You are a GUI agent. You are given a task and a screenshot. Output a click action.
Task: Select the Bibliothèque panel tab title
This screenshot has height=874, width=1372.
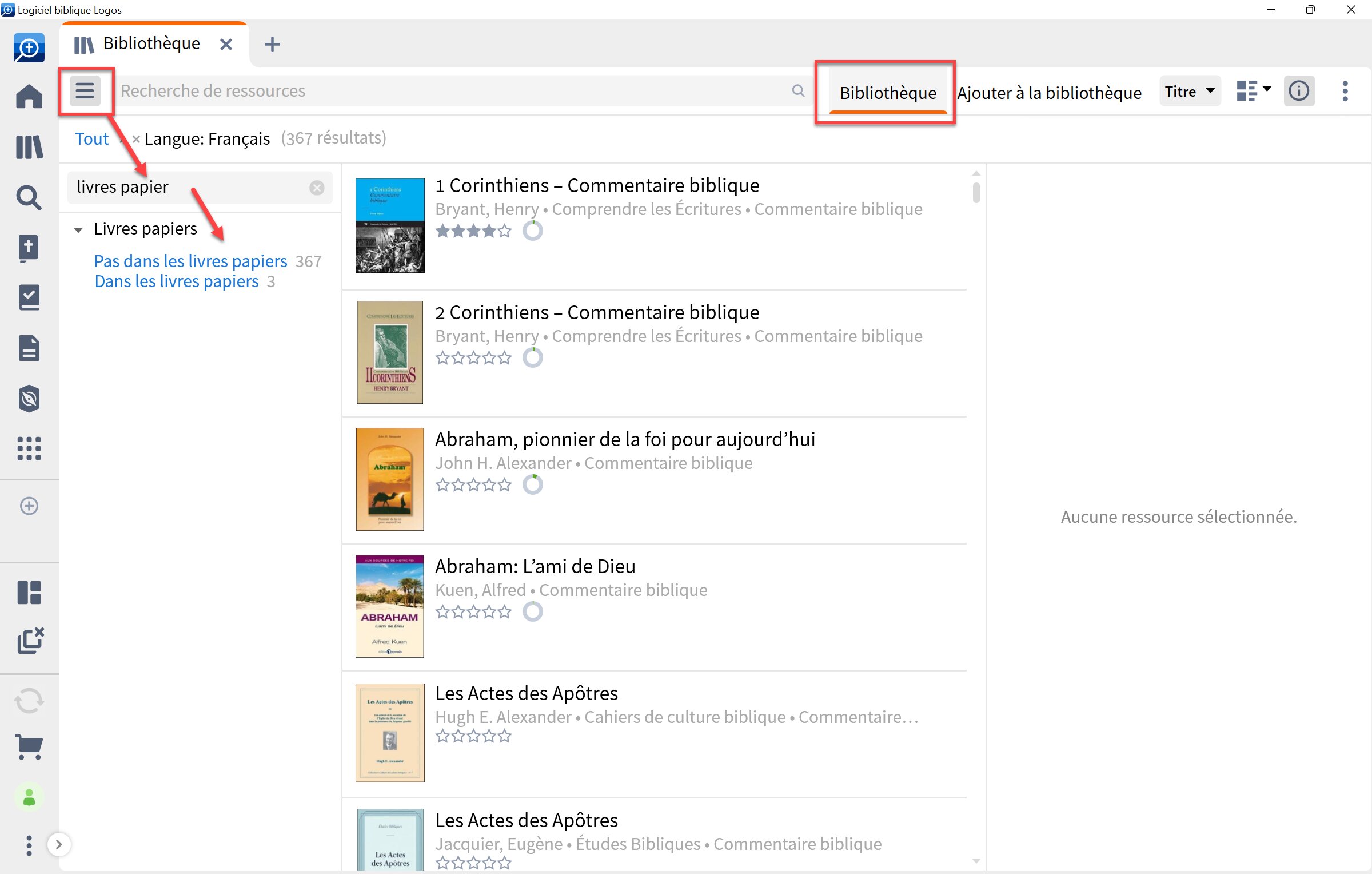coord(151,43)
